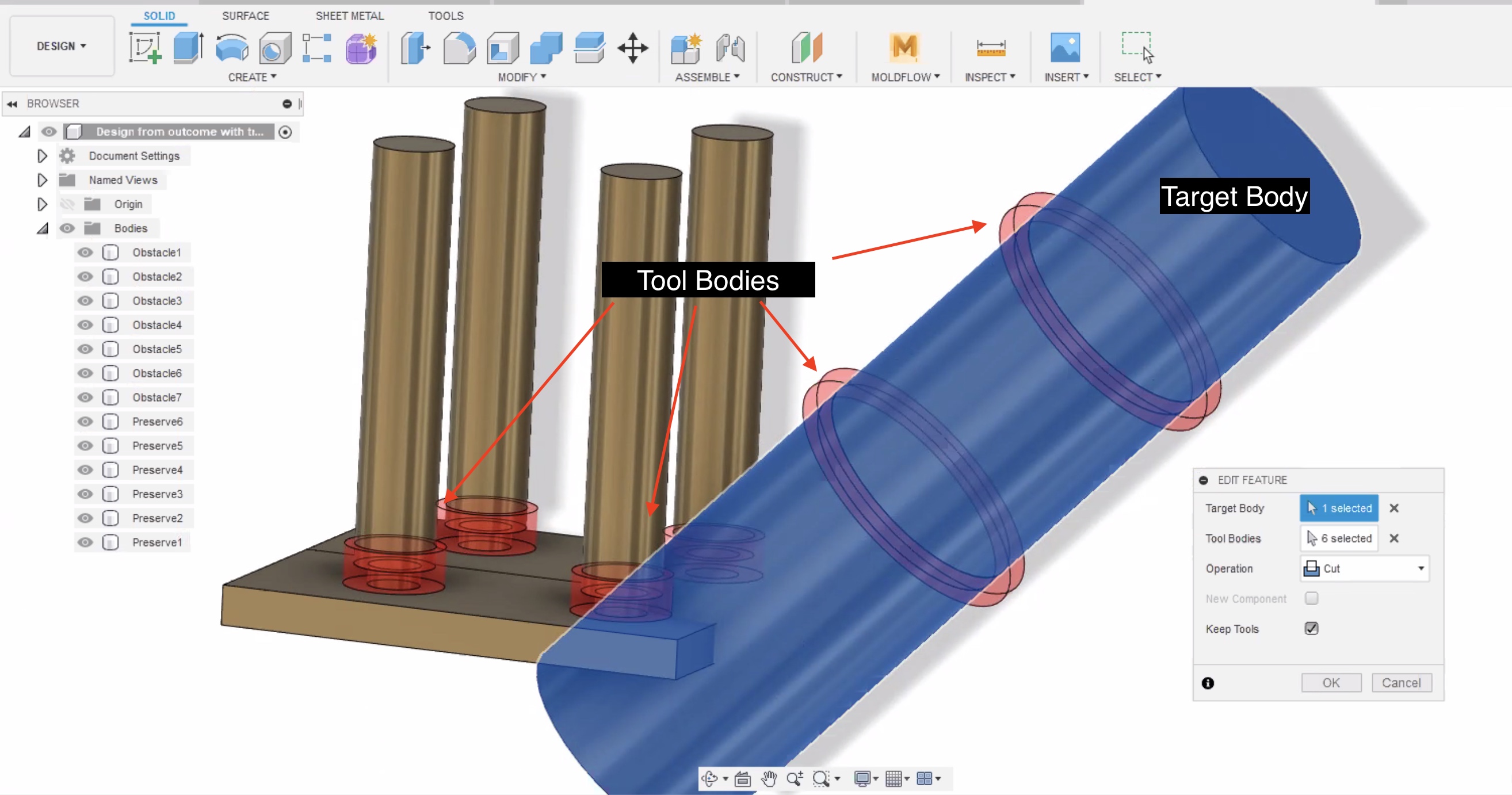
Task: Clear the Tool Bodies selection with the X
Action: (x=1395, y=538)
